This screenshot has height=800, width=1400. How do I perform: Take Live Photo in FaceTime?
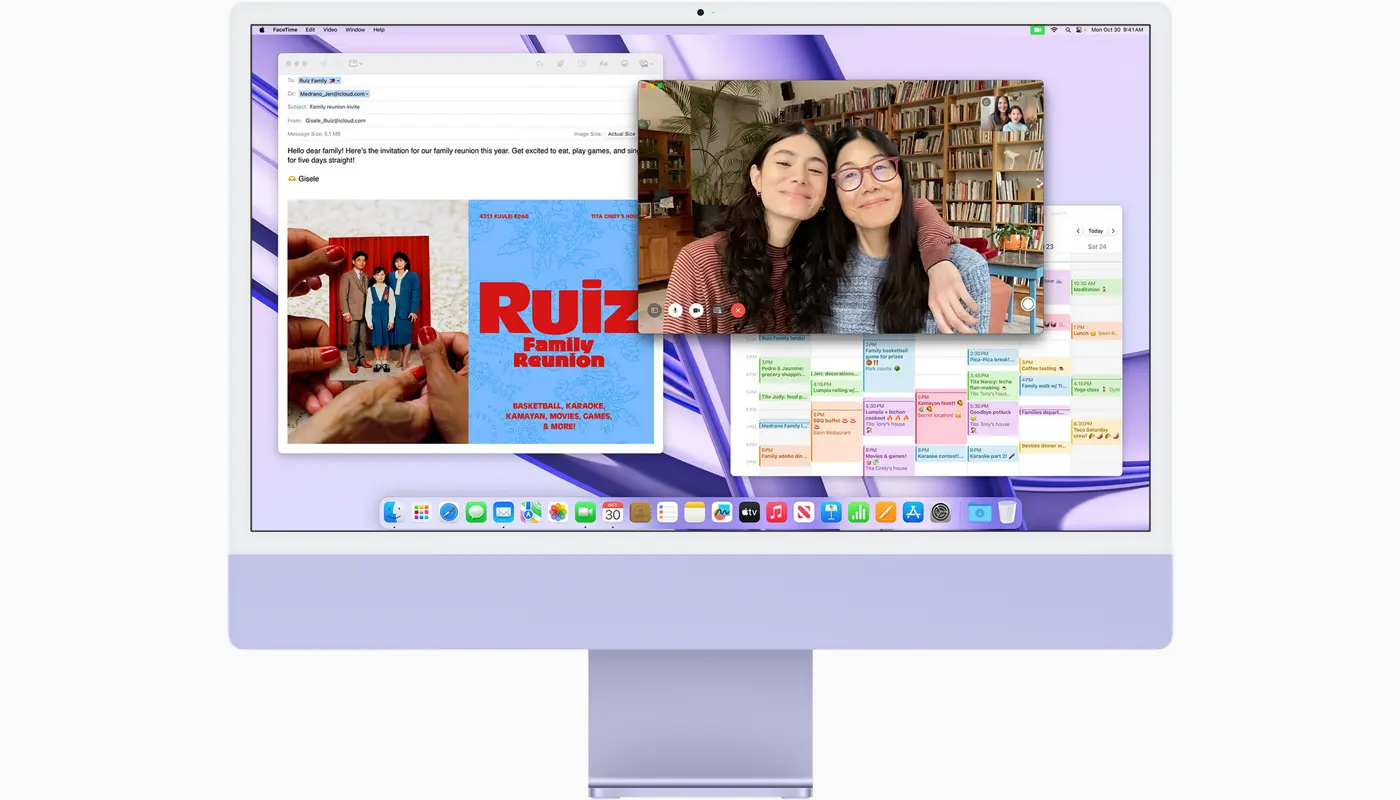[1027, 304]
